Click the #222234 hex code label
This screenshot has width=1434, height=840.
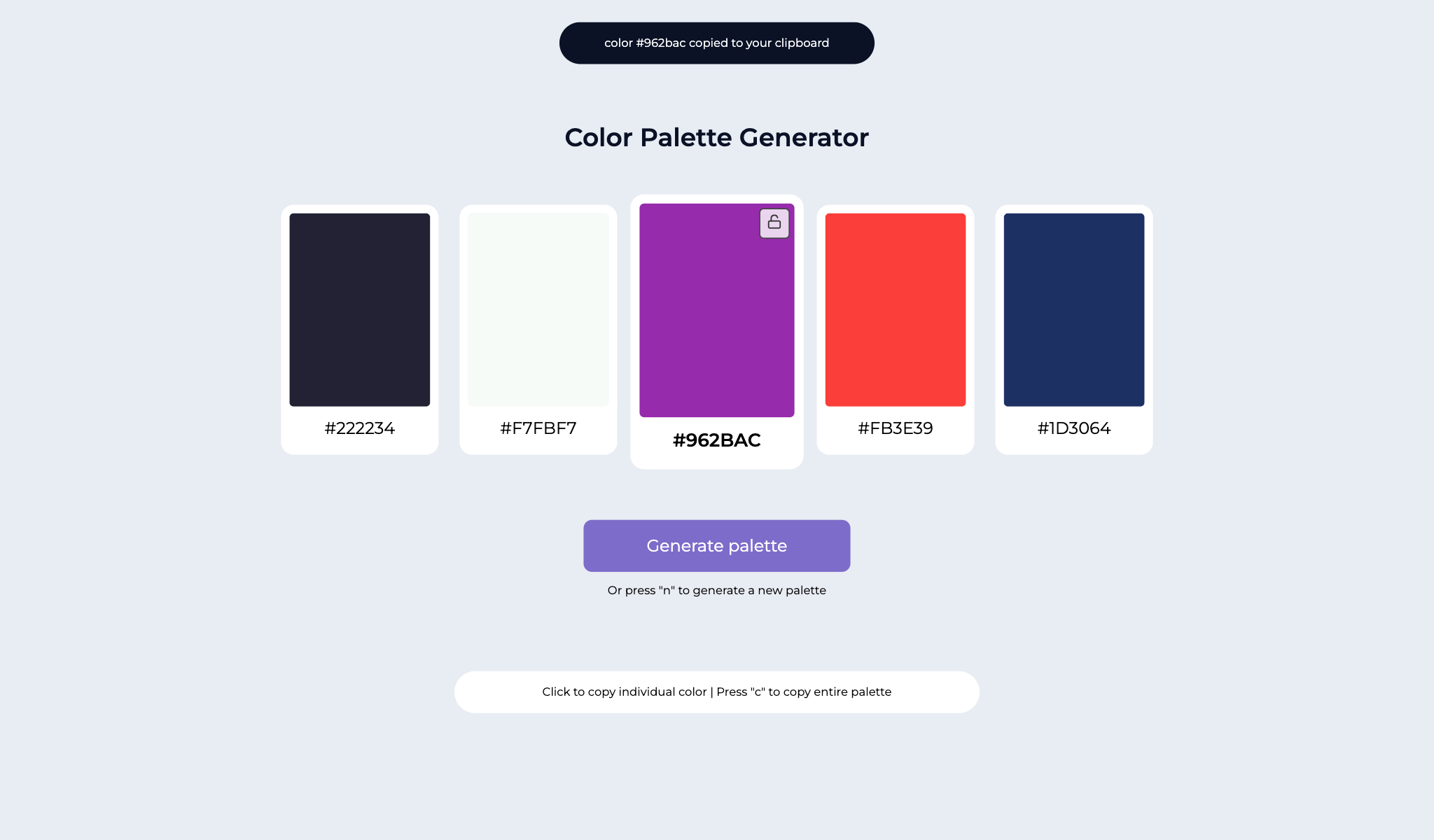pyautogui.click(x=359, y=428)
